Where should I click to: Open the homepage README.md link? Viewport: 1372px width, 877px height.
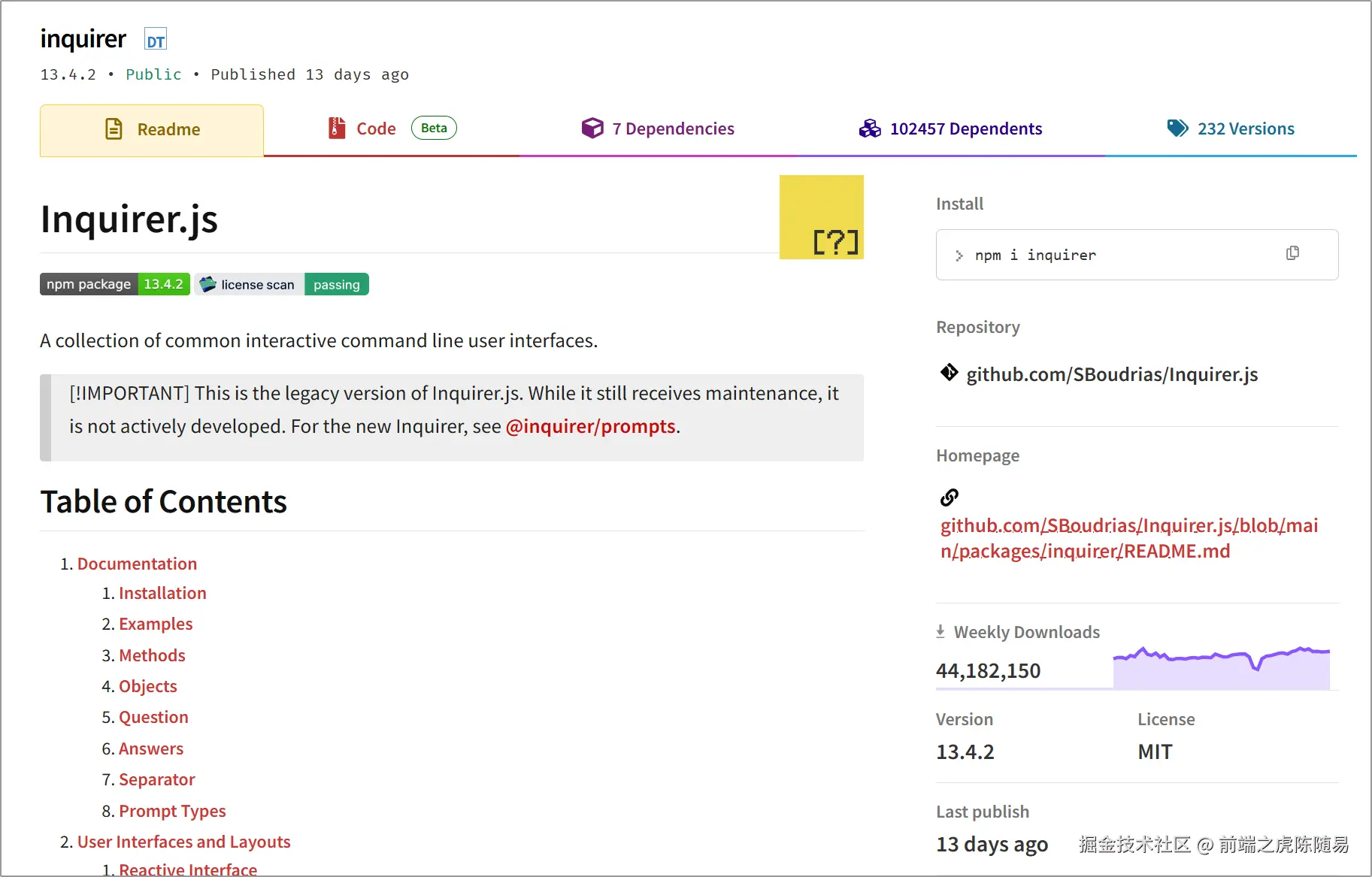[1129, 538]
